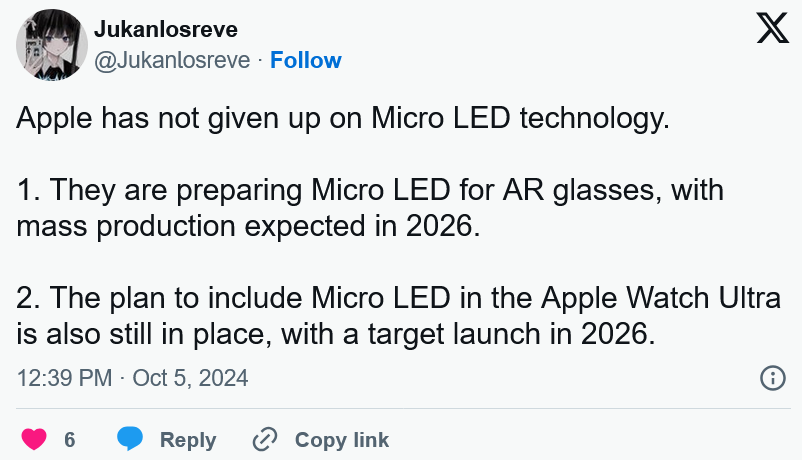
Task: Open the 12:39 PM time link
Action: (64, 378)
